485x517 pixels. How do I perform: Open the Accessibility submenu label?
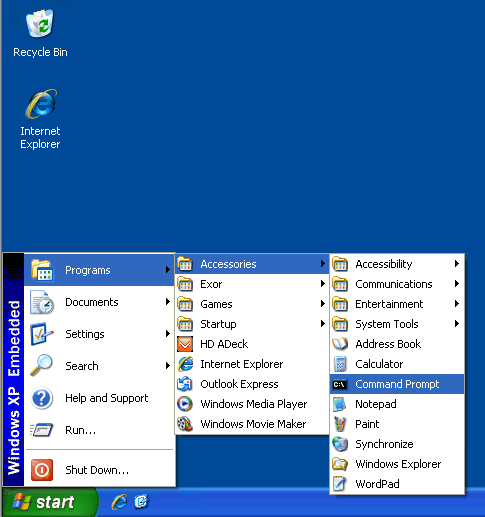[x=384, y=264]
